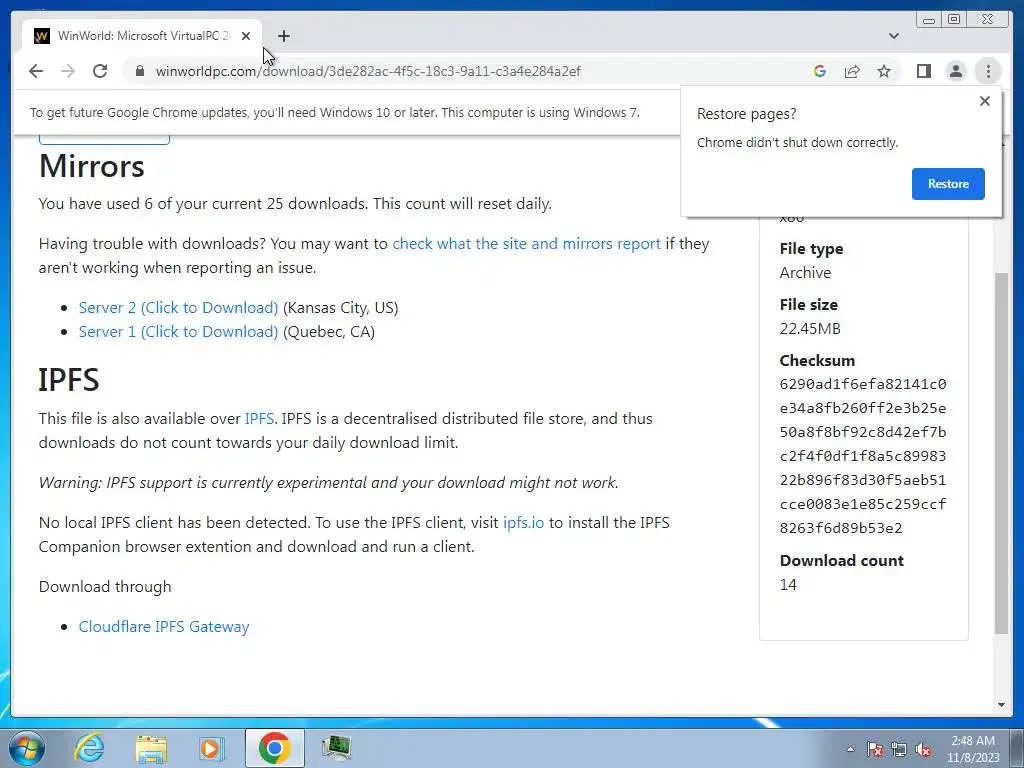Open Windows Media Player from the taskbar
The image size is (1024, 768).
(x=212, y=748)
